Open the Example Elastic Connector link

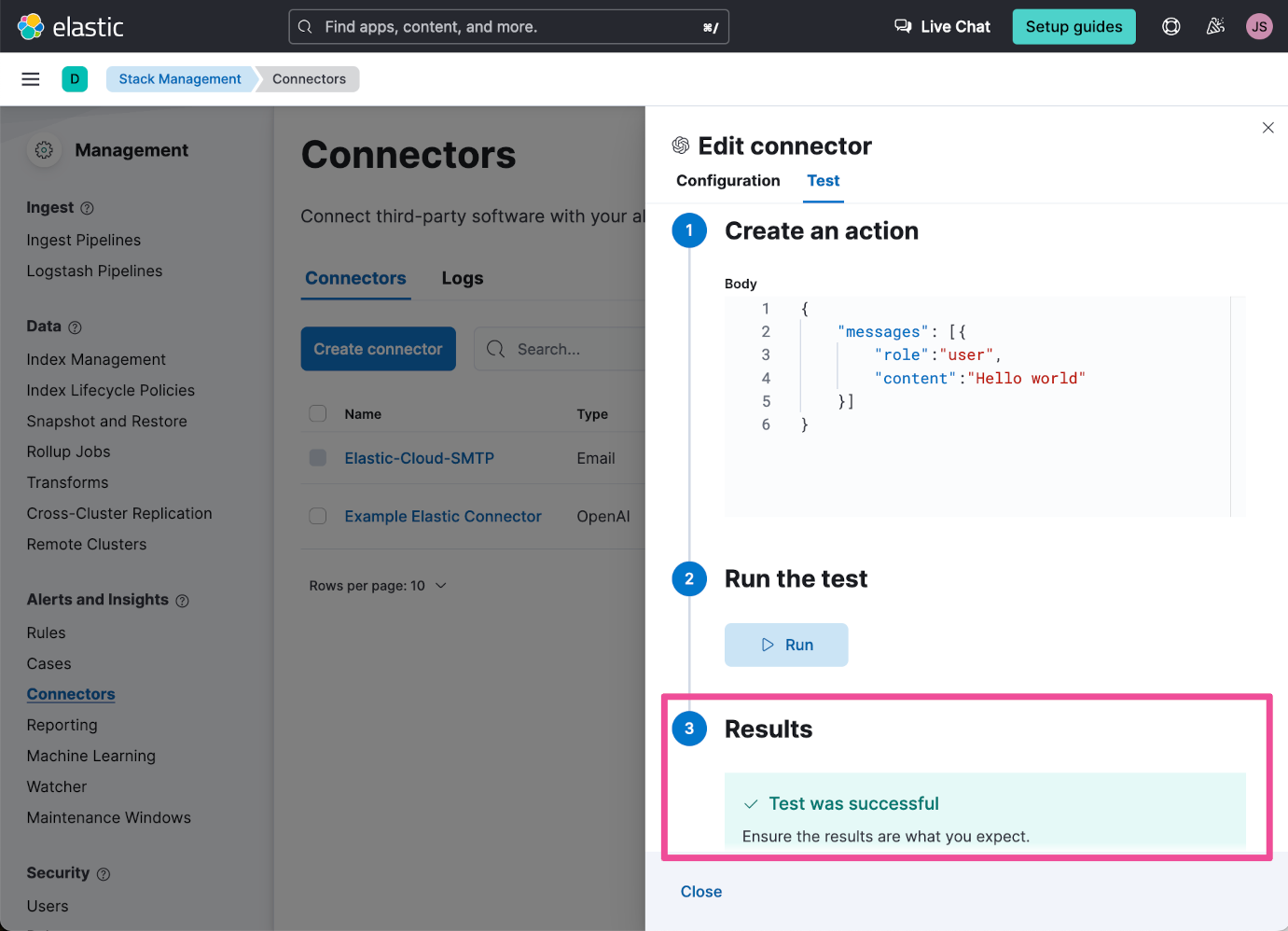pos(442,517)
